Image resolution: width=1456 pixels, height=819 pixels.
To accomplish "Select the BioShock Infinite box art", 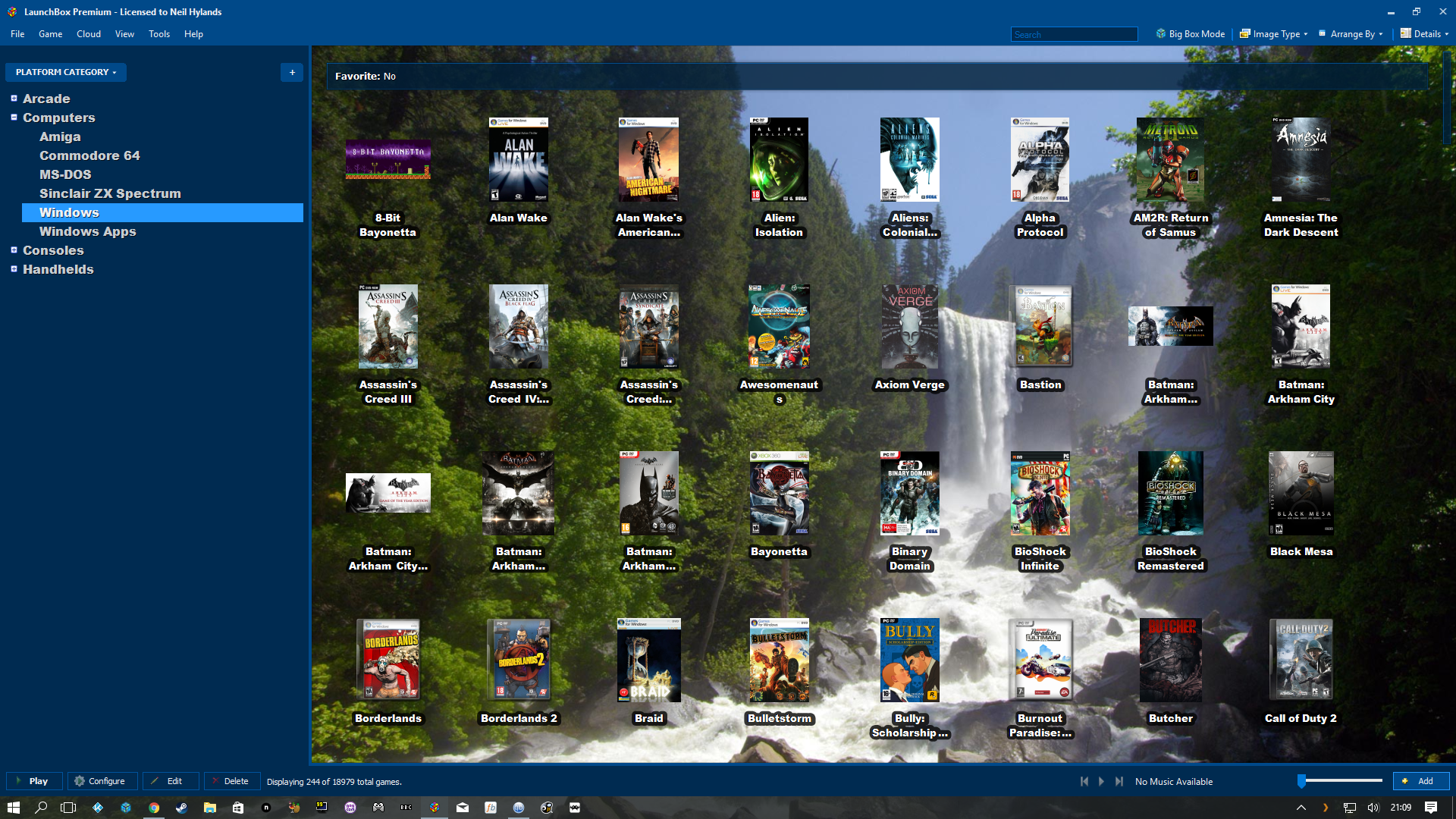I will 1040,493.
